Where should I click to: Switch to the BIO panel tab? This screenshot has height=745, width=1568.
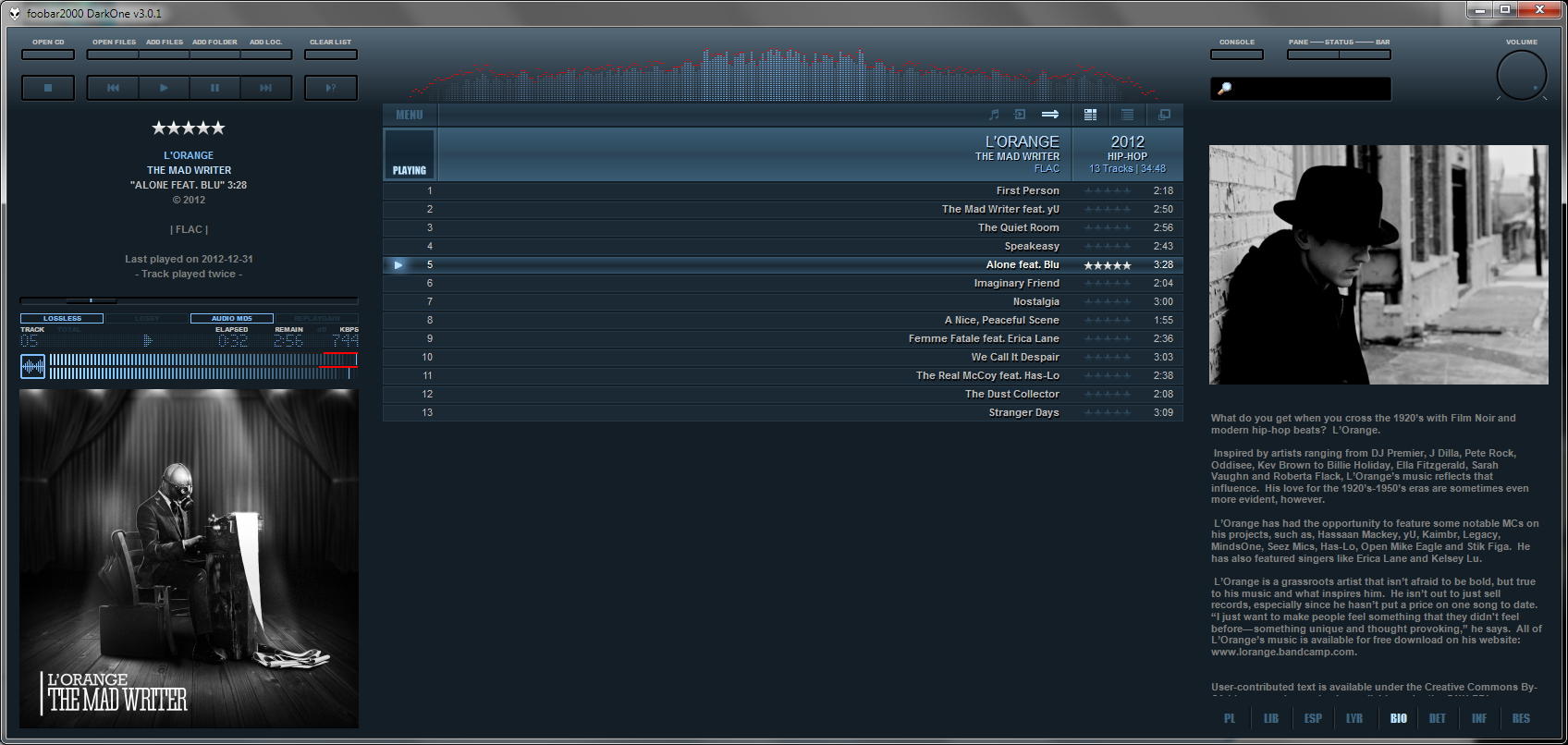1398,718
